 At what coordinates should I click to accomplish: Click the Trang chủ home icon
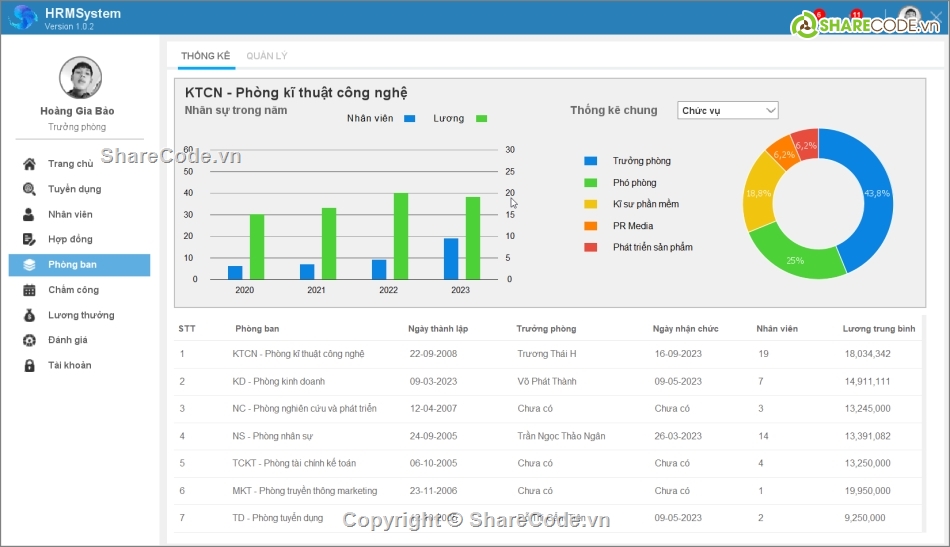29,164
